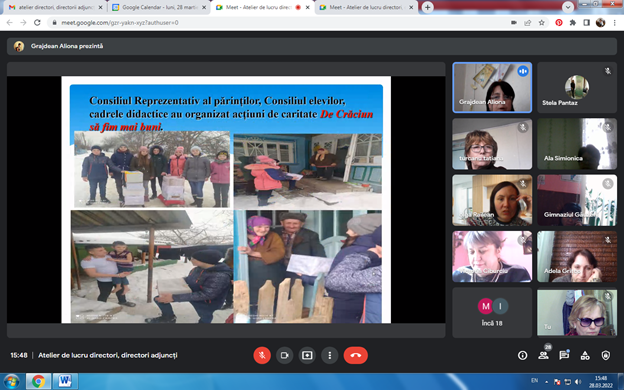
Task: Open host controls shield icon
Action: [x=606, y=355]
